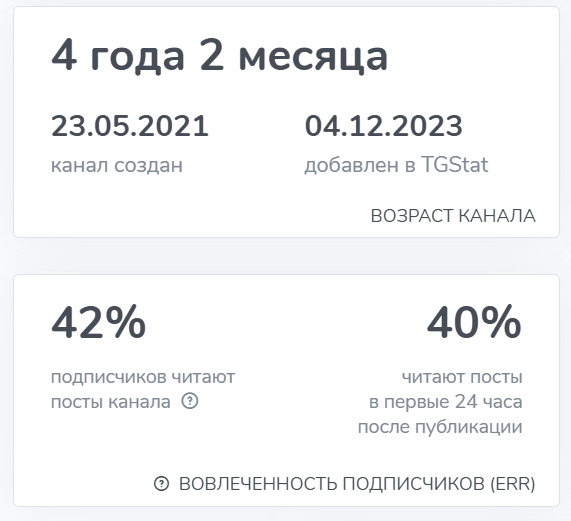
Task: Select the 'в первые 24 часа' text
Action: 446,402
